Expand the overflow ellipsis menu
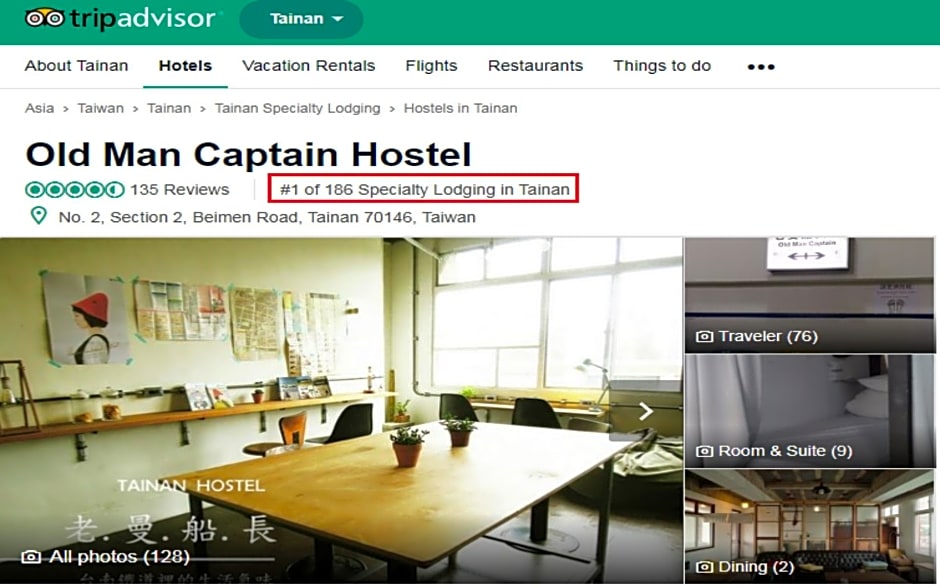Image resolution: width=940 pixels, height=588 pixels. [x=760, y=66]
